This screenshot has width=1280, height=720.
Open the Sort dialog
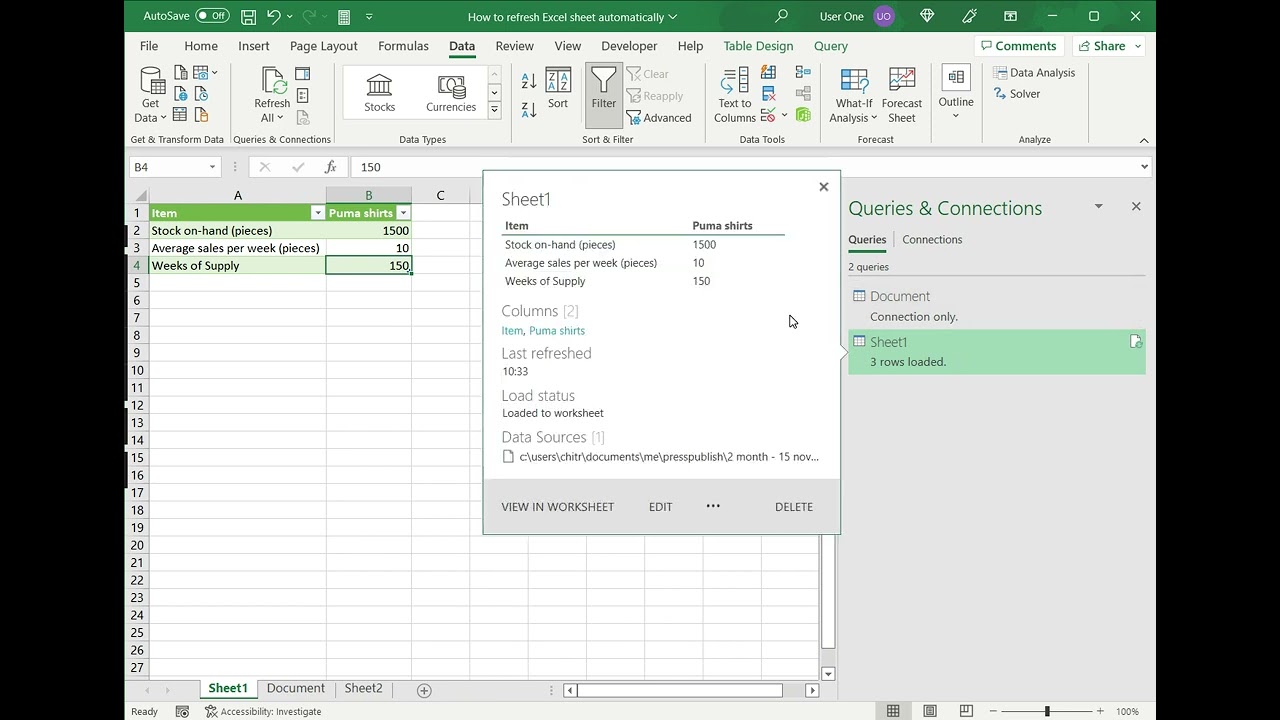point(558,90)
